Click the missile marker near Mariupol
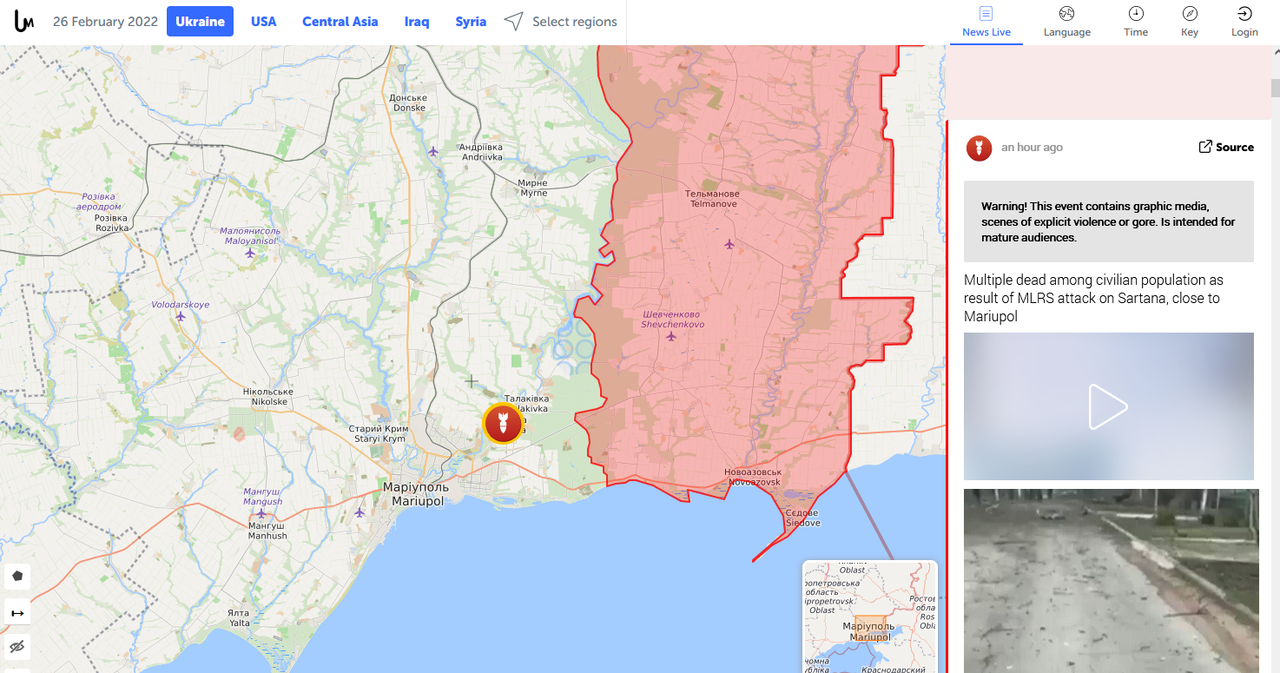 (503, 423)
